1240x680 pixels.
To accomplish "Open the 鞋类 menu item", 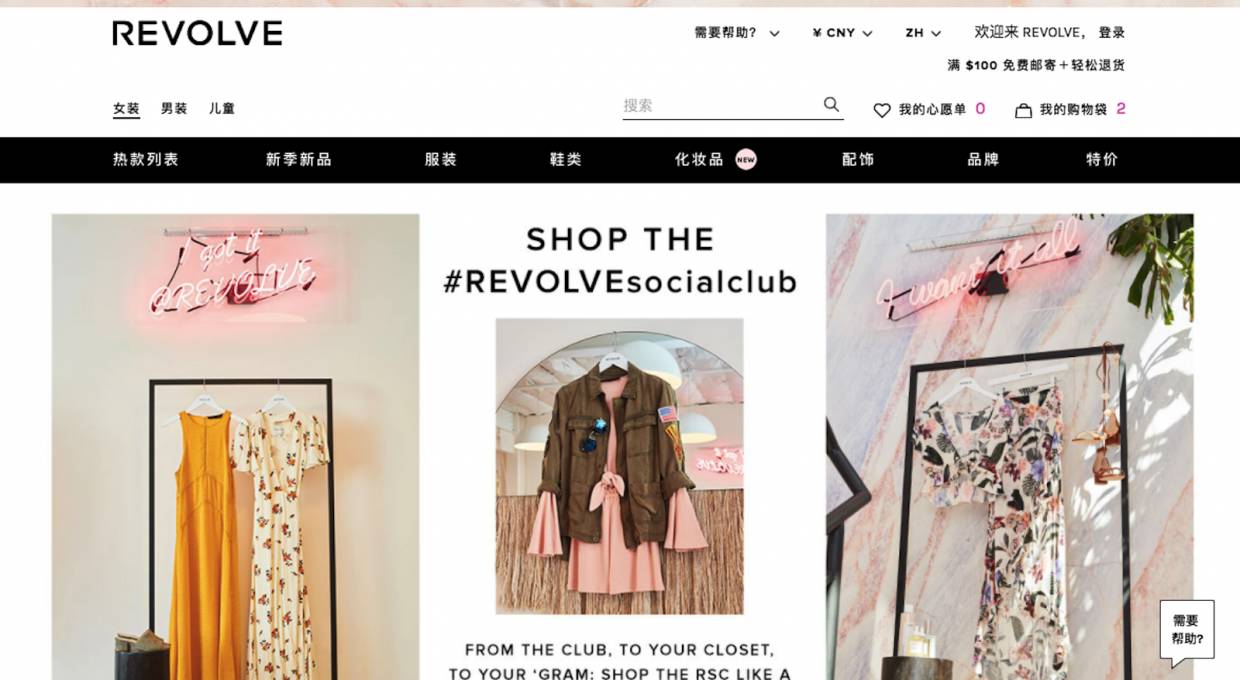I will [x=565, y=159].
